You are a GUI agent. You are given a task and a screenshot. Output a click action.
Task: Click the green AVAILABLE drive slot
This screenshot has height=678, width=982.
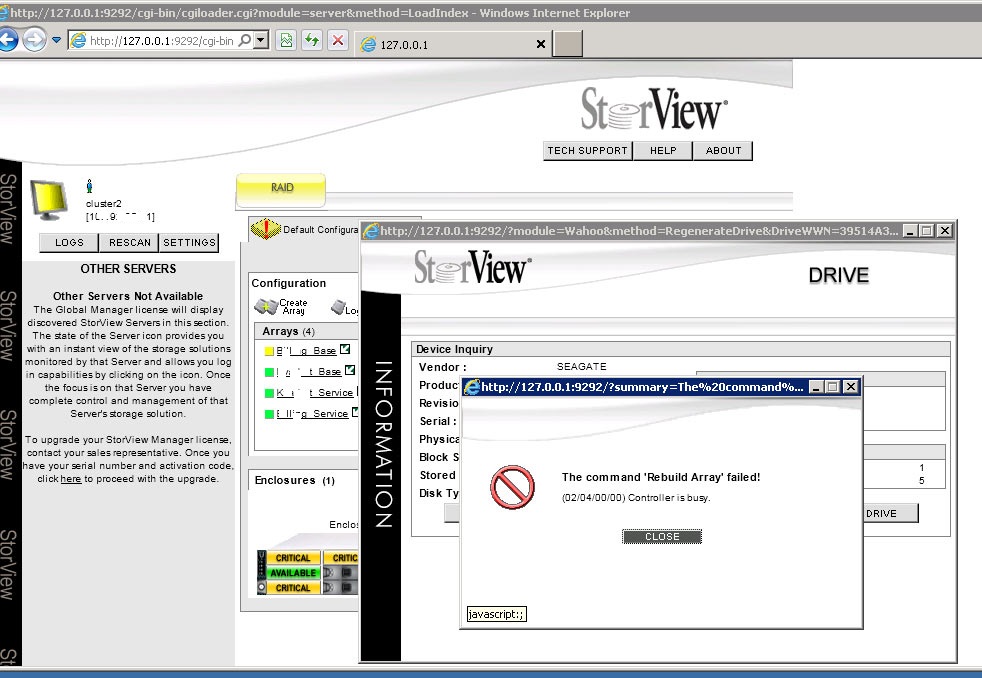point(292,573)
